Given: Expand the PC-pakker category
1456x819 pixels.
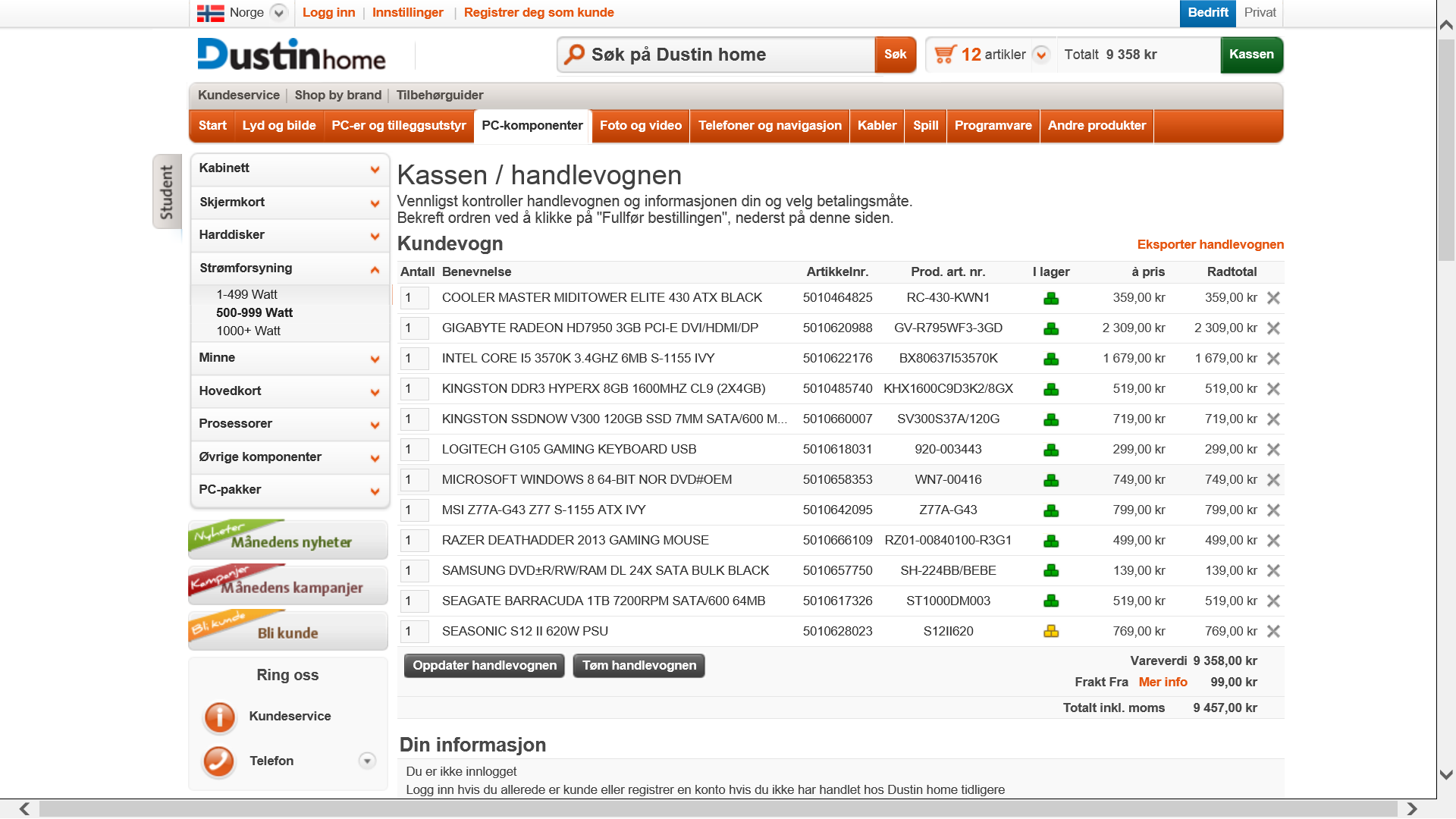Looking at the screenshot, I should coord(375,491).
